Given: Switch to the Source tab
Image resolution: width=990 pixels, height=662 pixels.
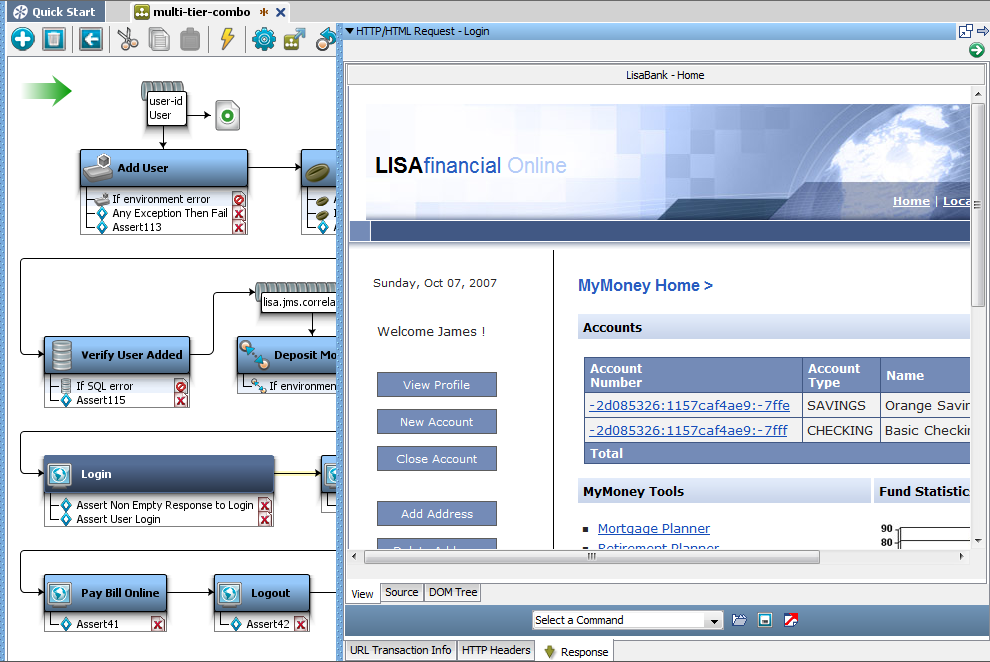Looking at the screenshot, I should point(402,593).
